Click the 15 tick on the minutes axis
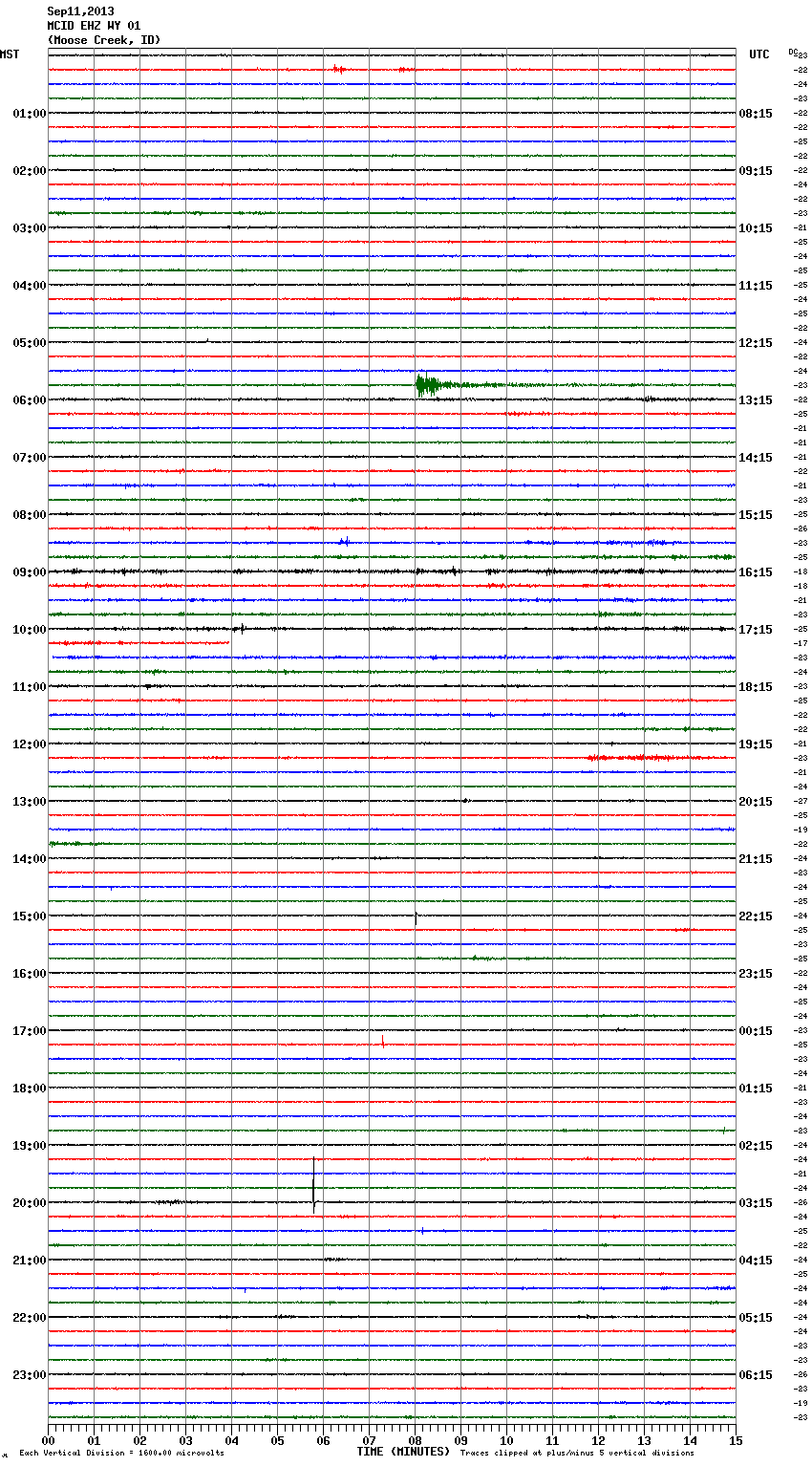Screen dimensions: 812x1466 pos(736,1440)
